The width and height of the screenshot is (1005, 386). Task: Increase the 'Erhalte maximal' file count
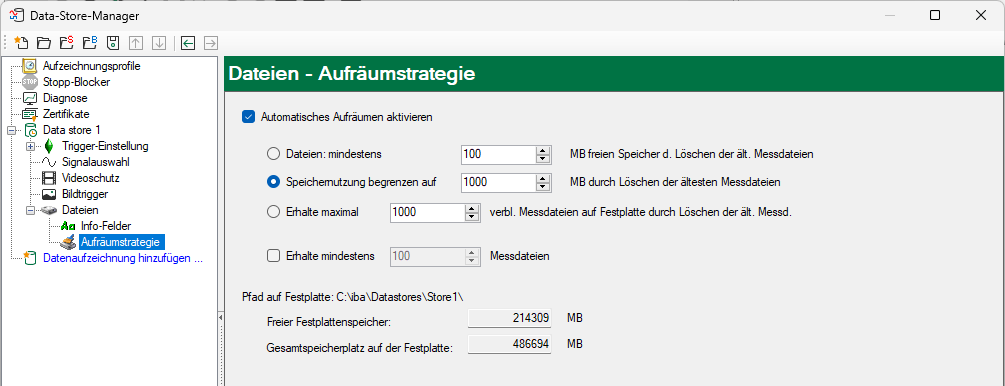(x=472, y=208)
